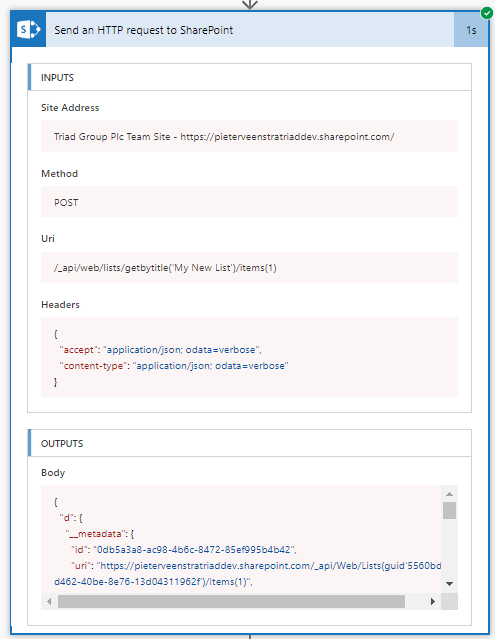495x639 pixels.
Task: Click the "__metadata" key in Body
Action: coord(96,533)
